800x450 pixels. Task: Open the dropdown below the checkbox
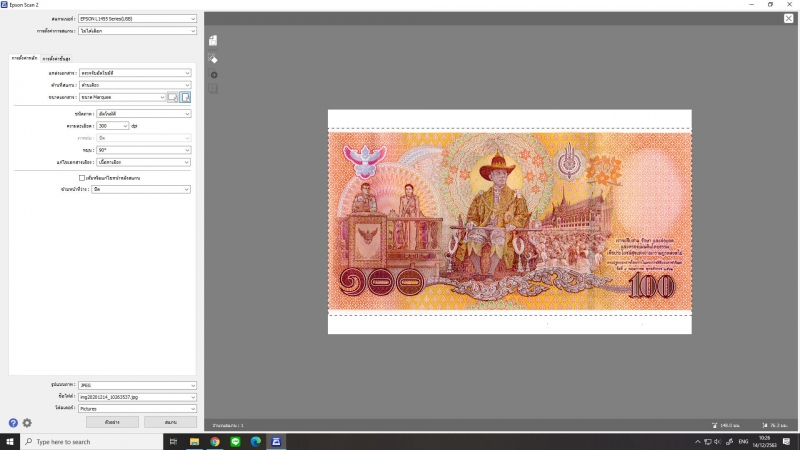[141, 189]
